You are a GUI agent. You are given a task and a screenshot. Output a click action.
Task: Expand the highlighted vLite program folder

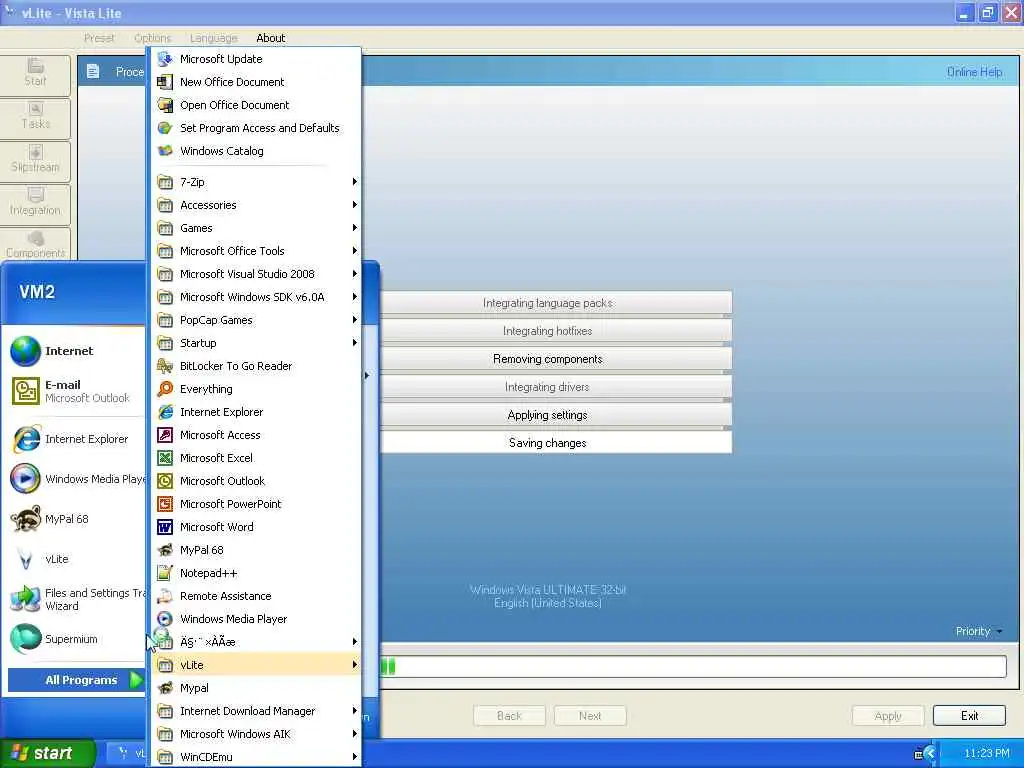pos(255,665)
